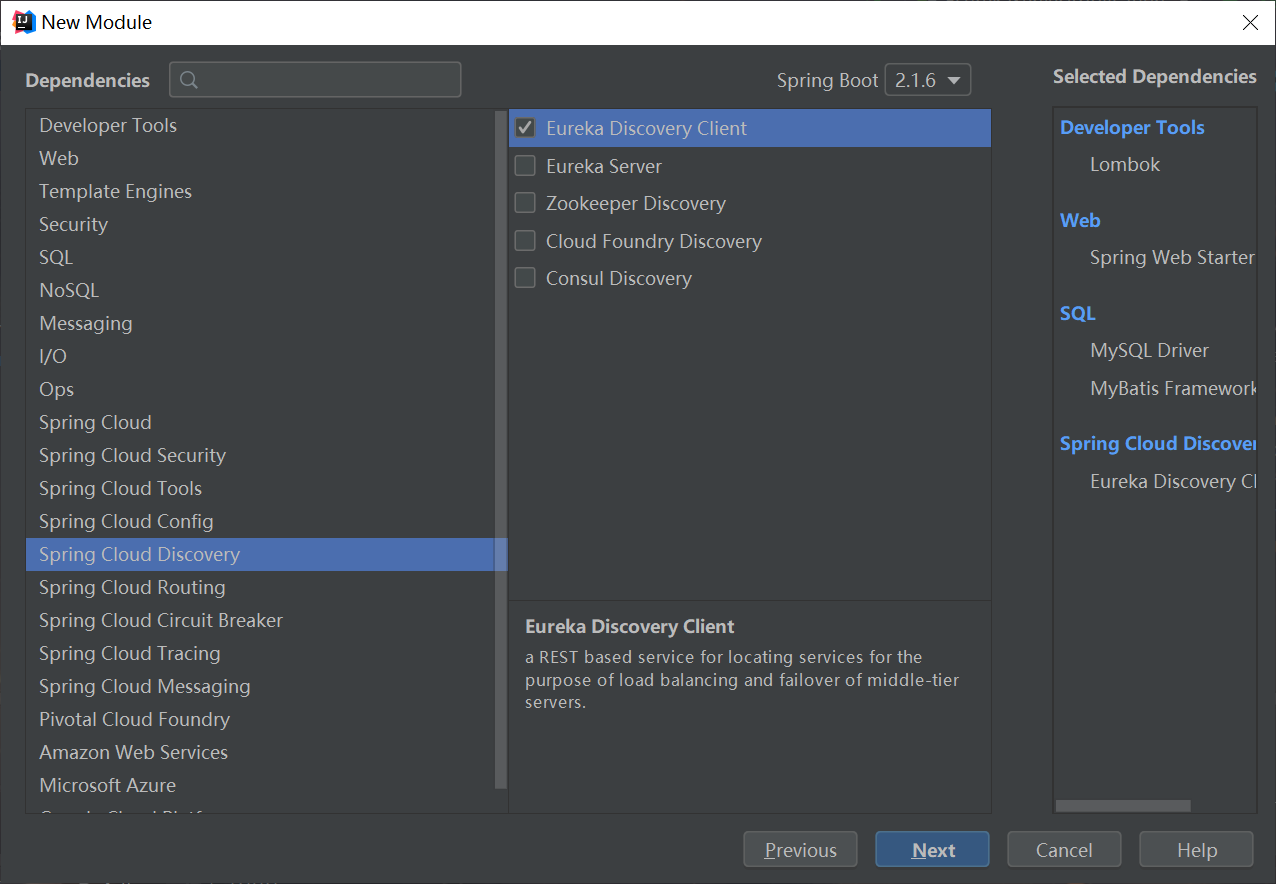
Task: Cancel the New Module dialog
Action: 1064,850
